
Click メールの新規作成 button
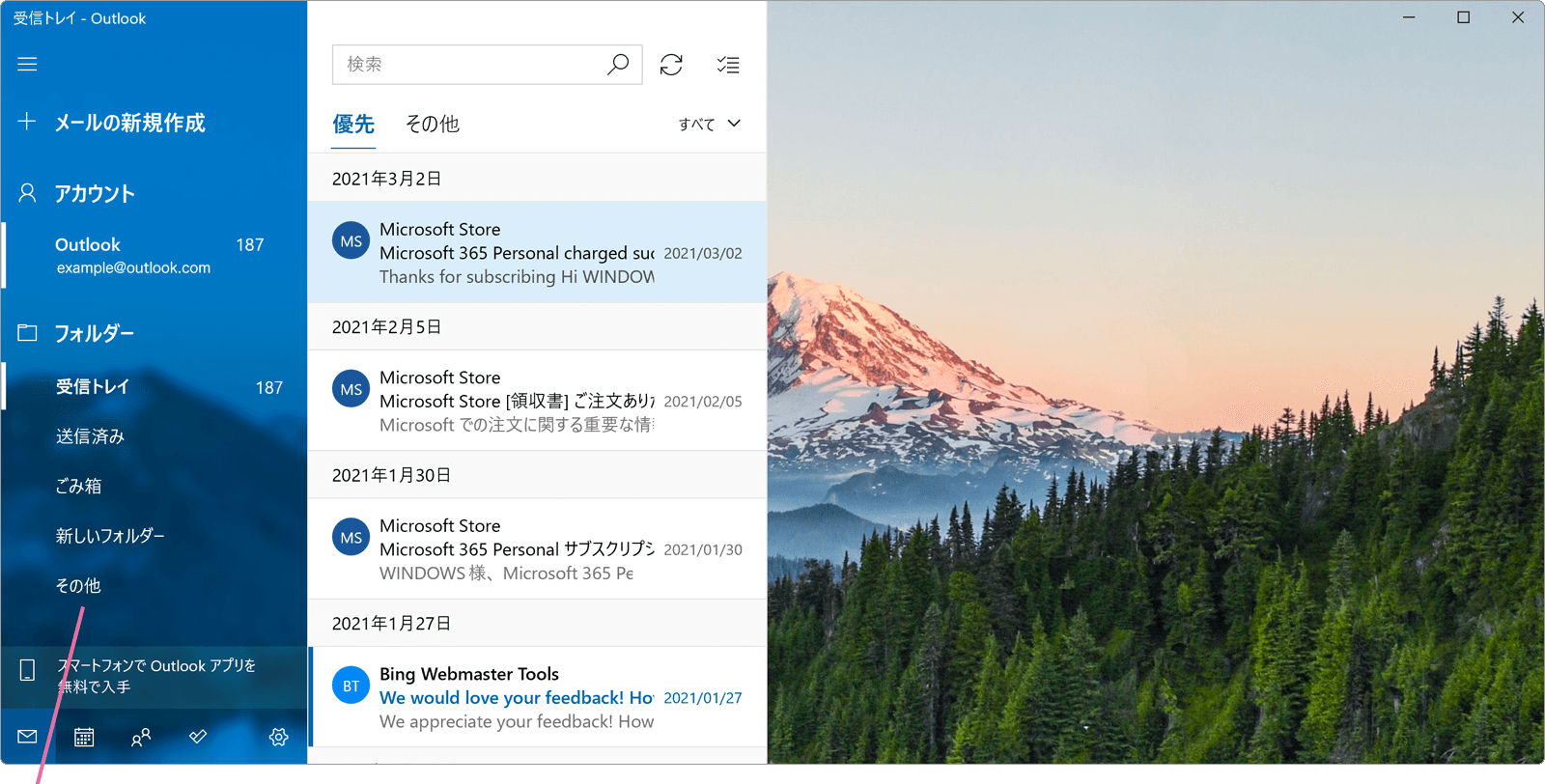pos(129,123)
